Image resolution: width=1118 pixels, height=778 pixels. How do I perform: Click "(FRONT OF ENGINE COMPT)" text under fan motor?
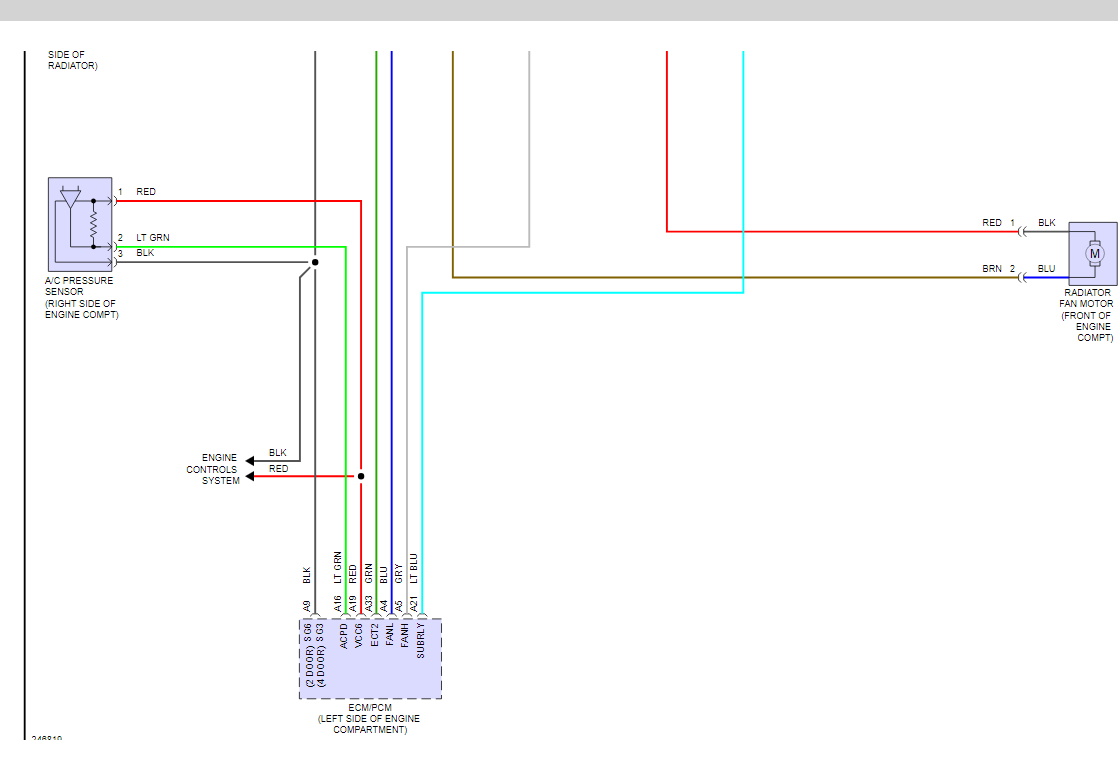(1086, 327)
